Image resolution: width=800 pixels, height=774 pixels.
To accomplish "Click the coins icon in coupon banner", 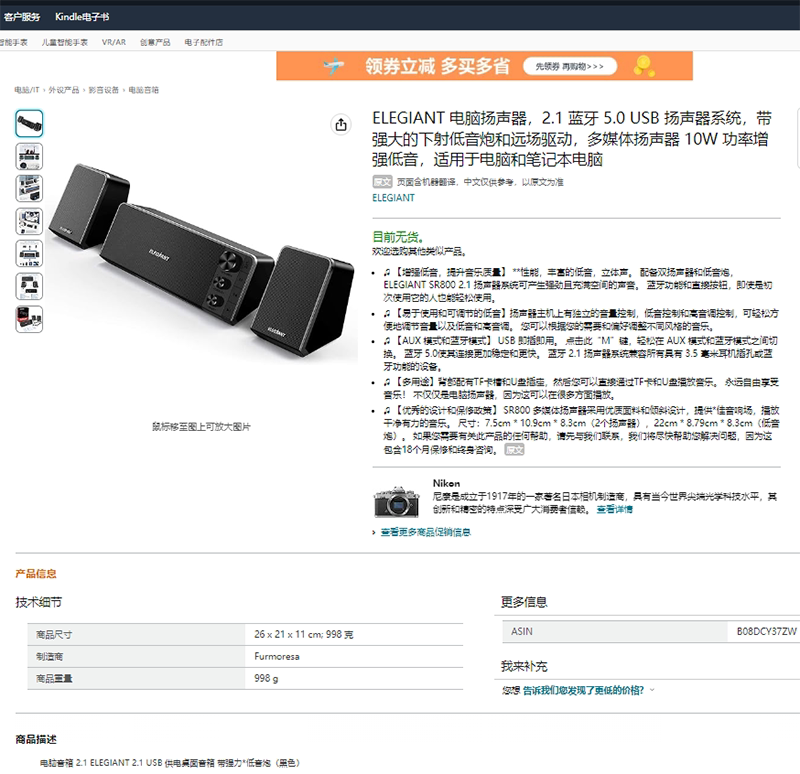I will pyautogui.click(x=643, y=66).
